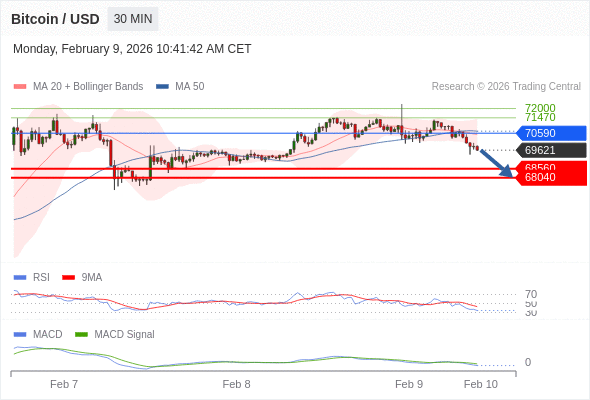Viewport: 590px width, 400px height.
Task: Click the red 9MA legend swatch
Action: [68, 278]
